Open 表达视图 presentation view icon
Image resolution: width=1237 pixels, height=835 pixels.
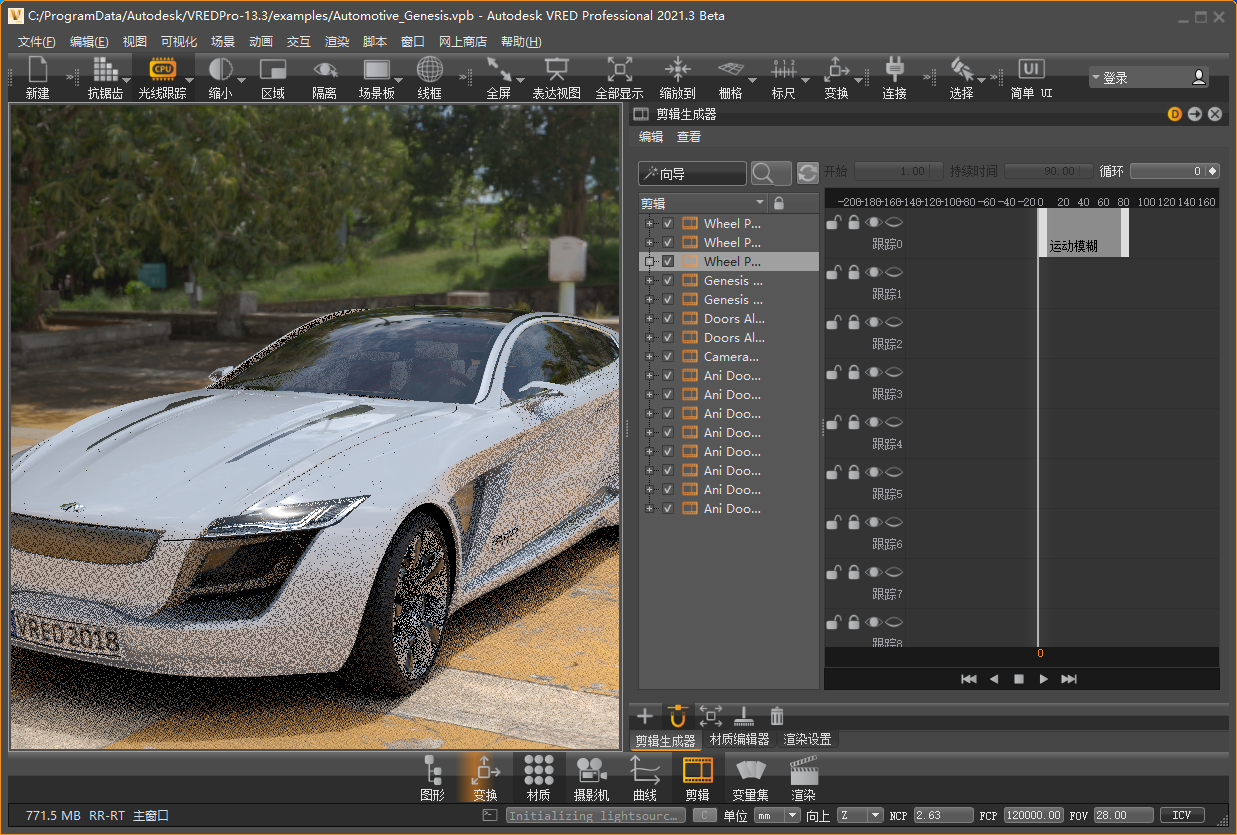pyautogui.click(x=556, y=70)
